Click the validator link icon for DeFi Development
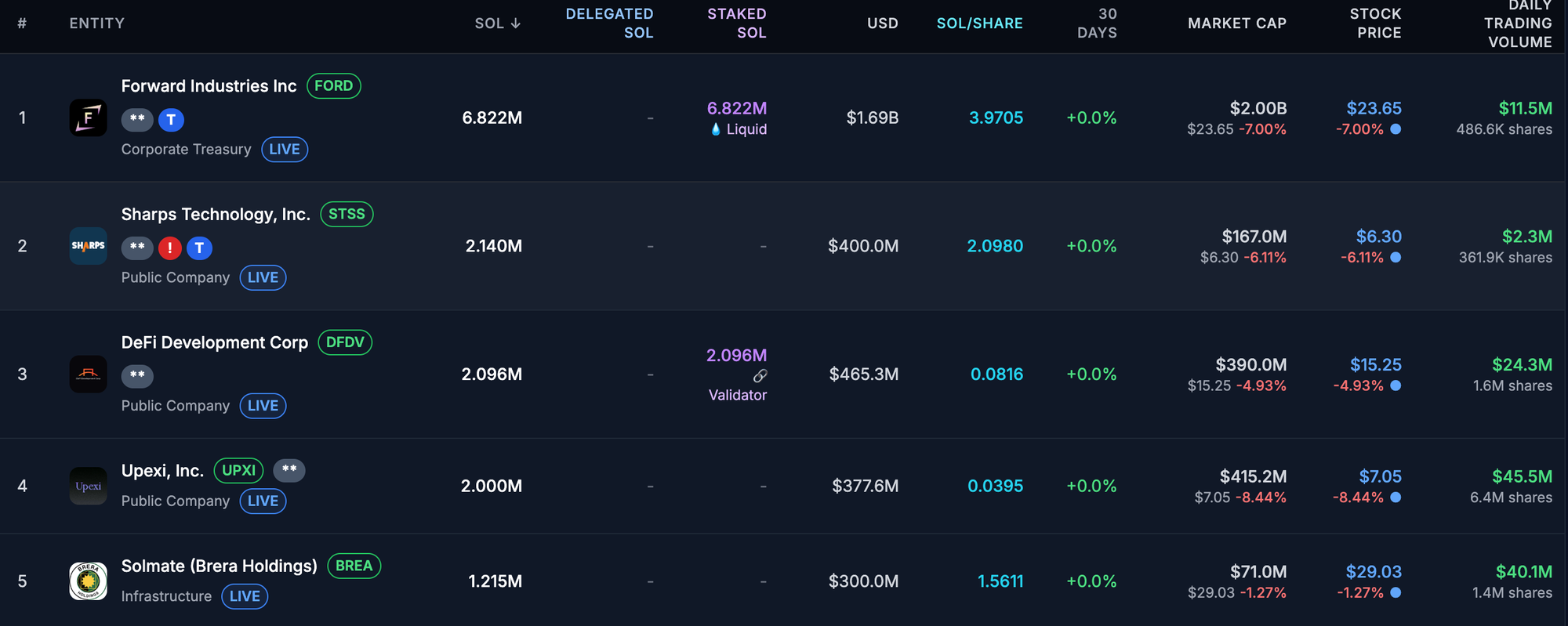Image resolution: width=1568 pixels, height=626 pixels. [x=760, y=376]
